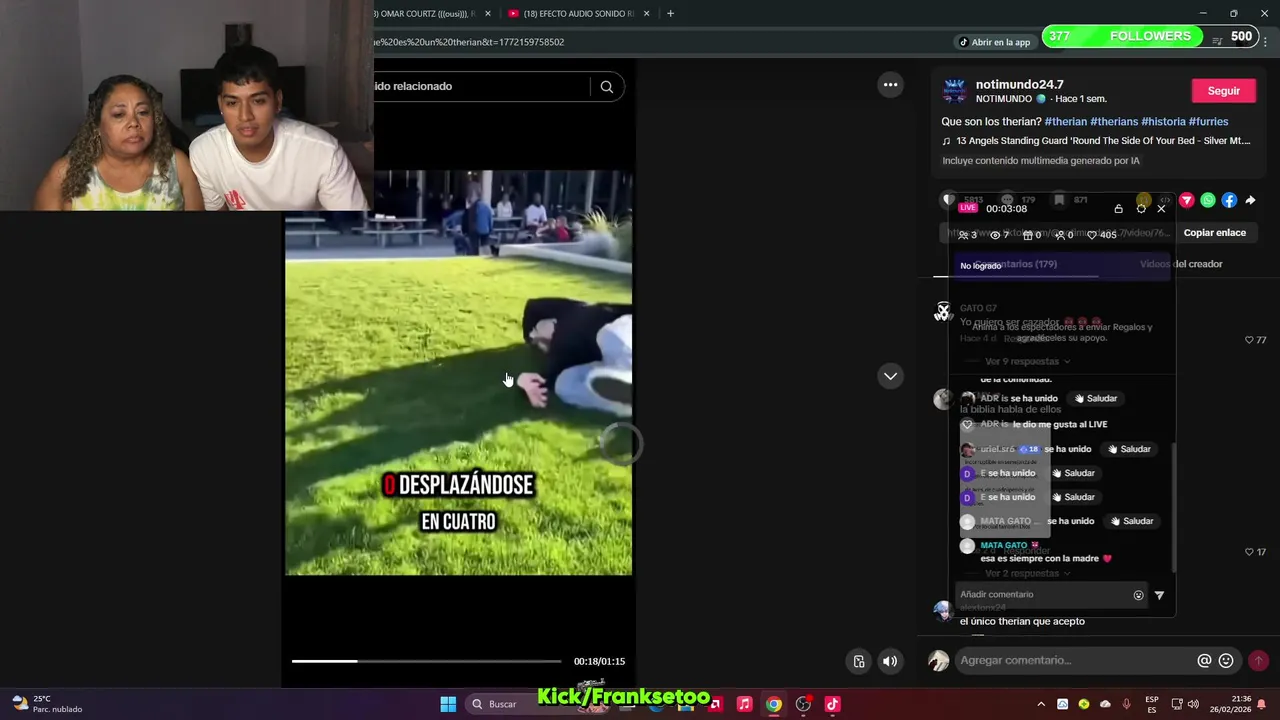The height and width of the screenshot is (720, 1280).
Task: Open the 13 Angels Standing Guard music link
Action: point(1096,141)
